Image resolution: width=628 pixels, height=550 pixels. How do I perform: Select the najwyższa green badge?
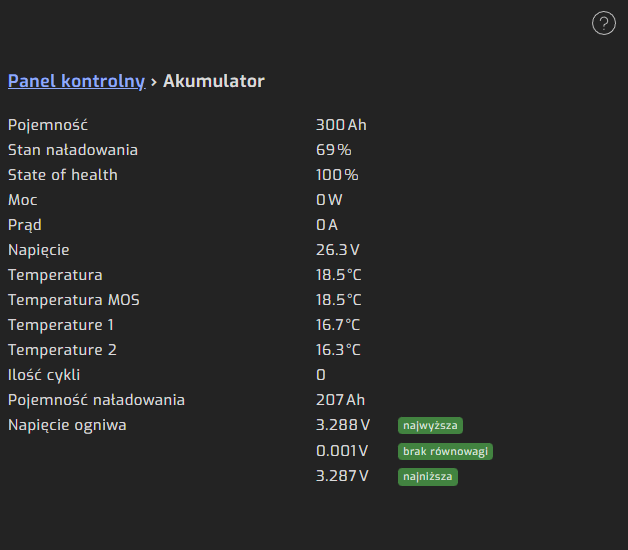tap(430, 425)
